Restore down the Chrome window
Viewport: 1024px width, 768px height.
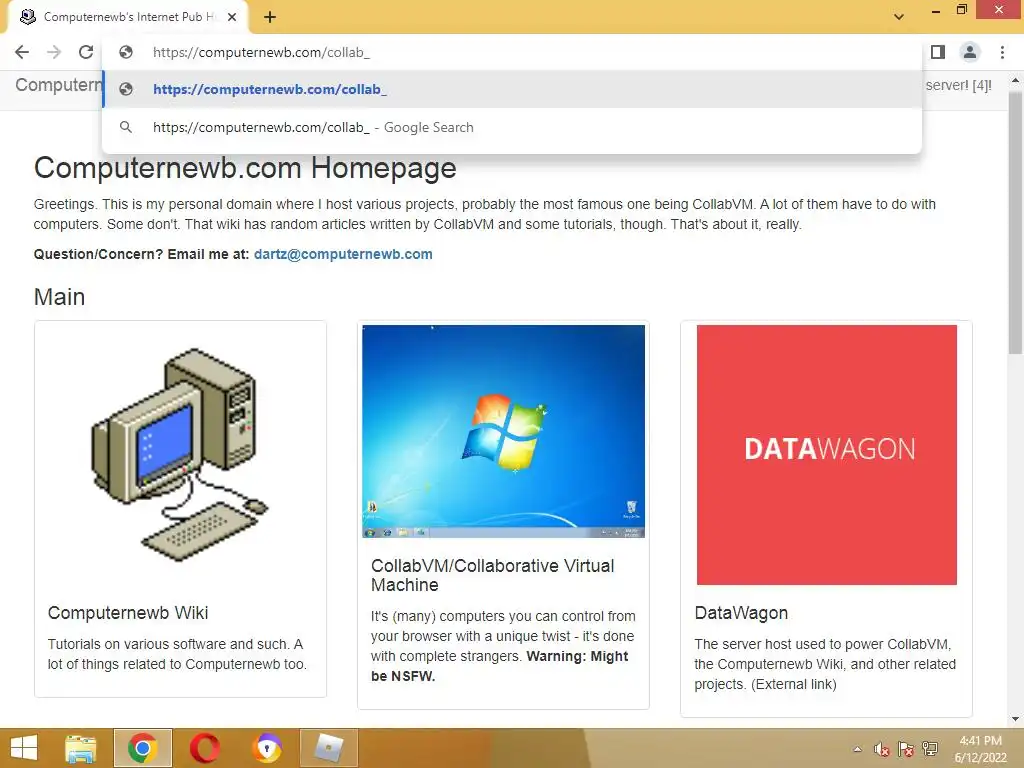[x=961, y=10]
